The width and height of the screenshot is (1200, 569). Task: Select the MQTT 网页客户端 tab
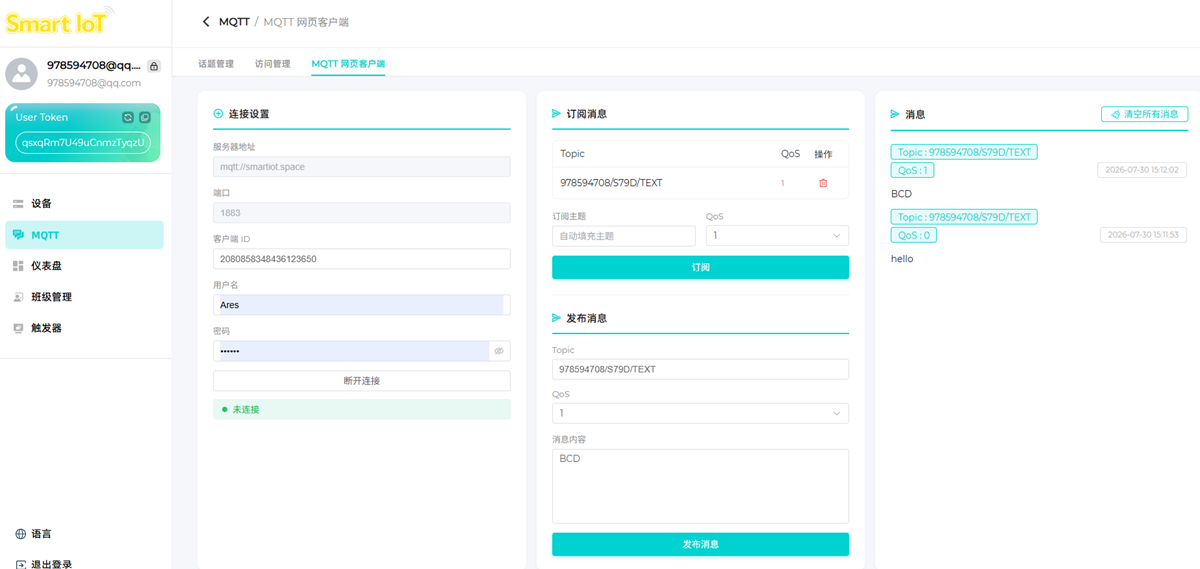tap(348, 64)
